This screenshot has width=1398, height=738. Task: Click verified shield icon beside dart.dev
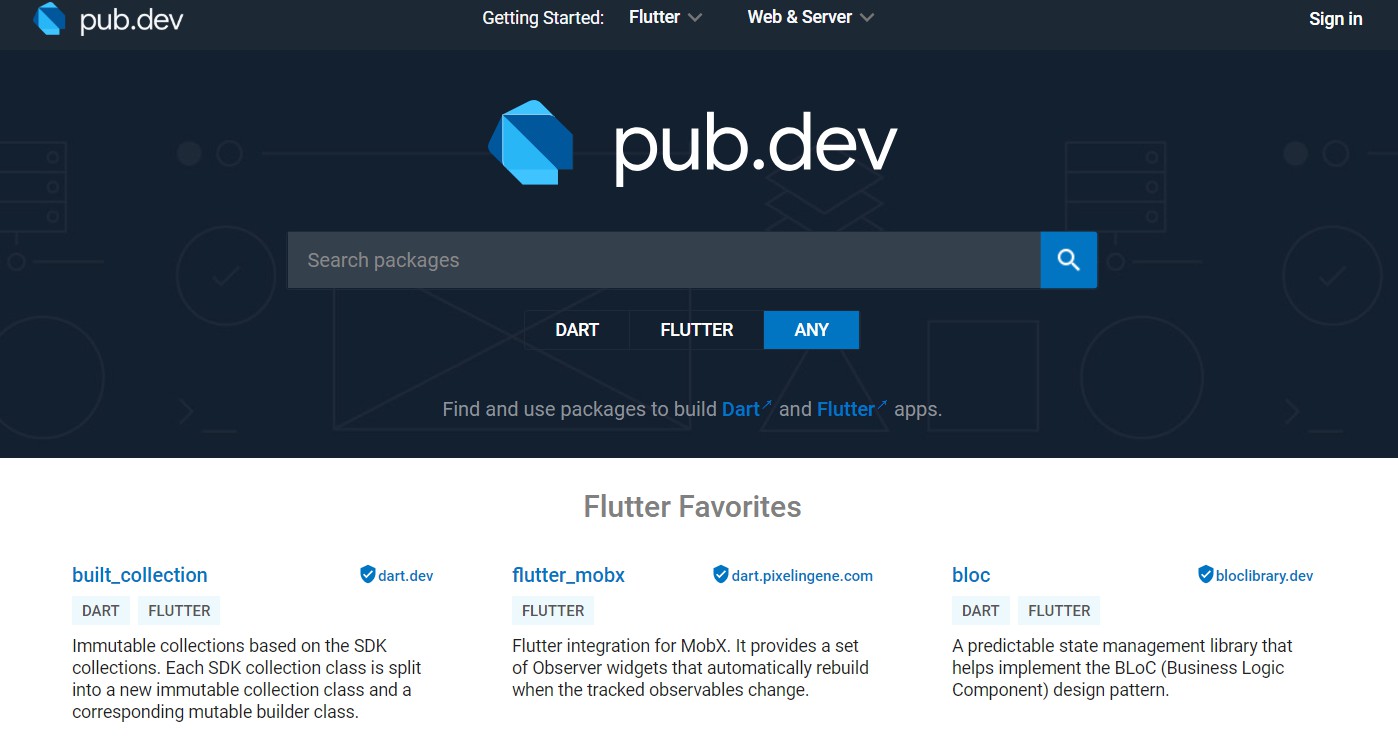(x=367, y=575)
